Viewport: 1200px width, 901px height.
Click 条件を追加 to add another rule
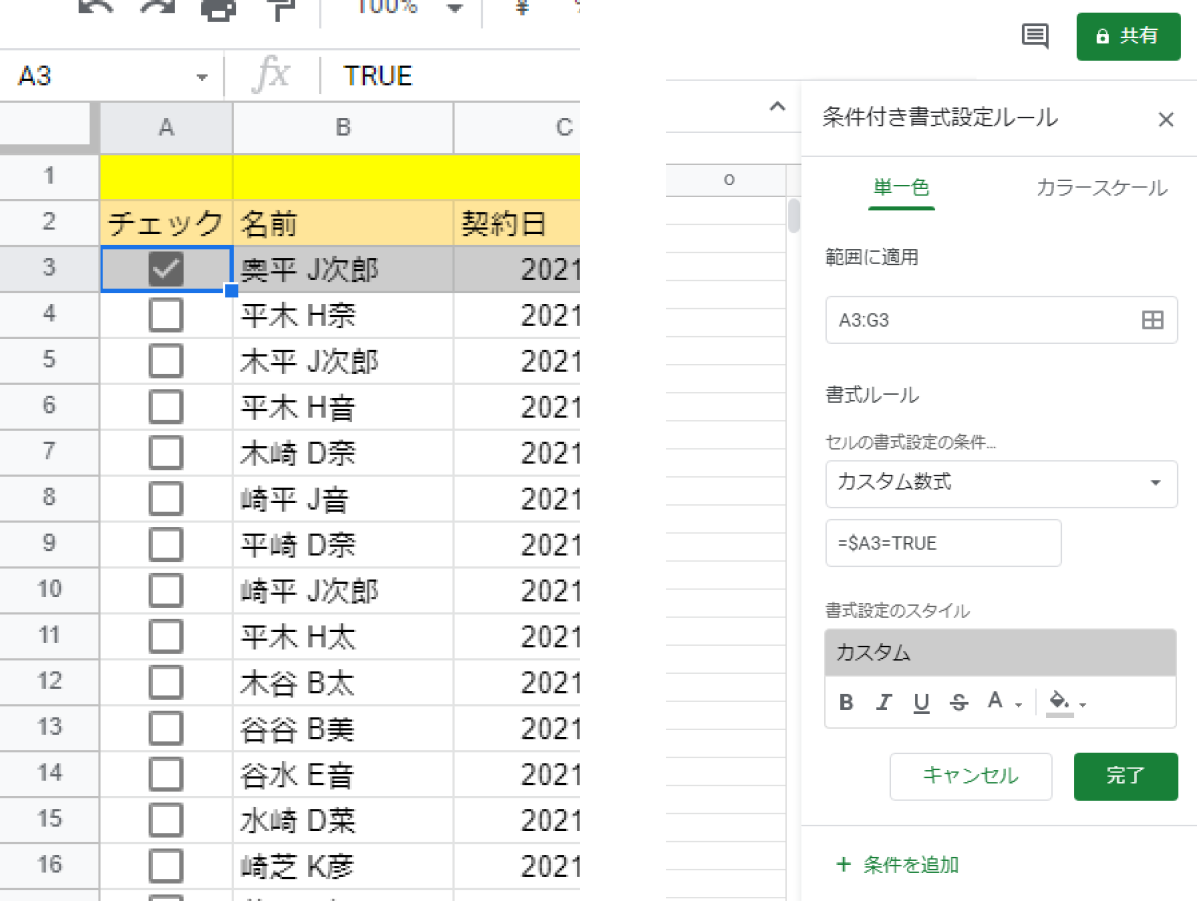point(895,866)
